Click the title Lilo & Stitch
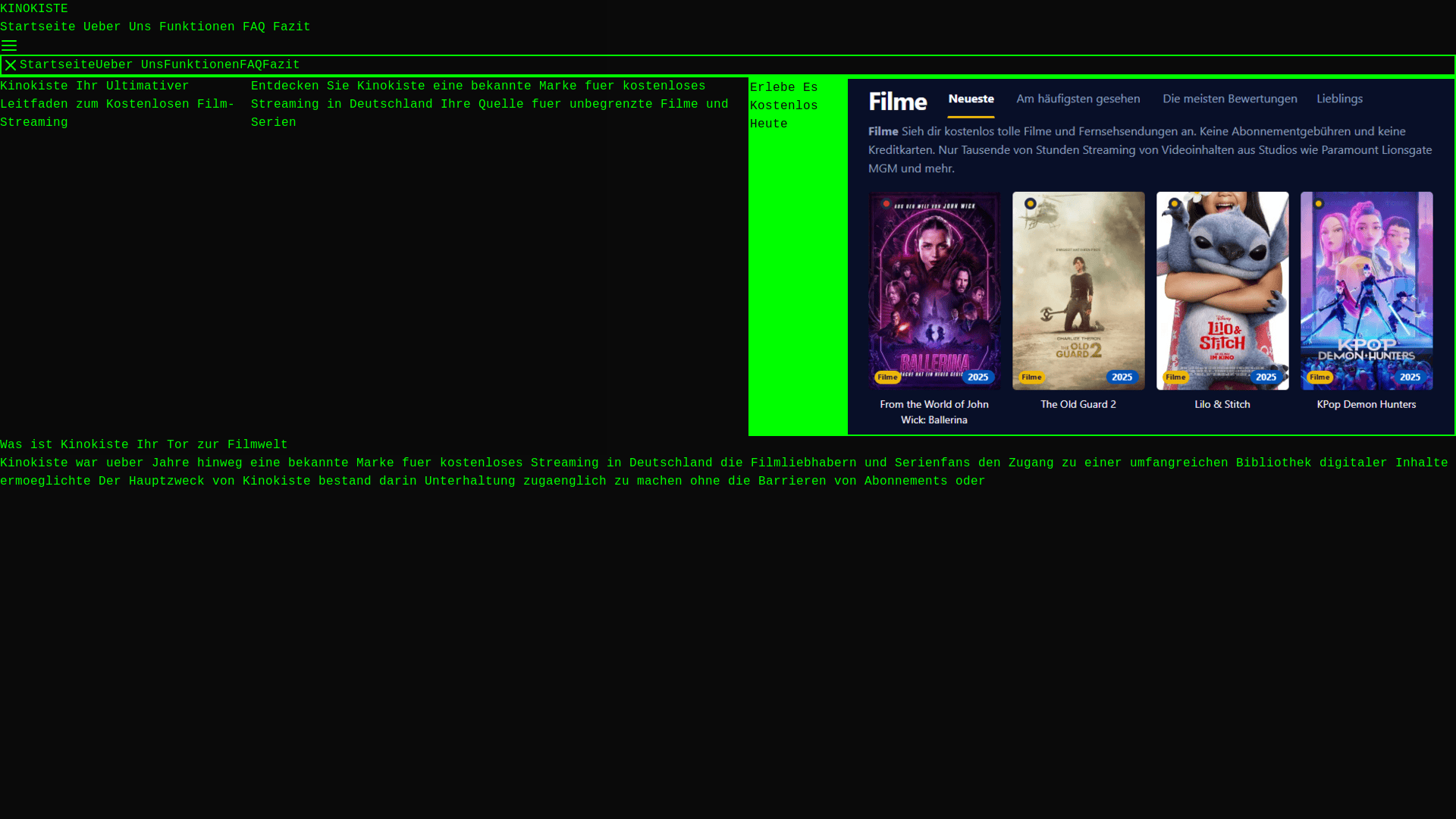 point(1222,405)
